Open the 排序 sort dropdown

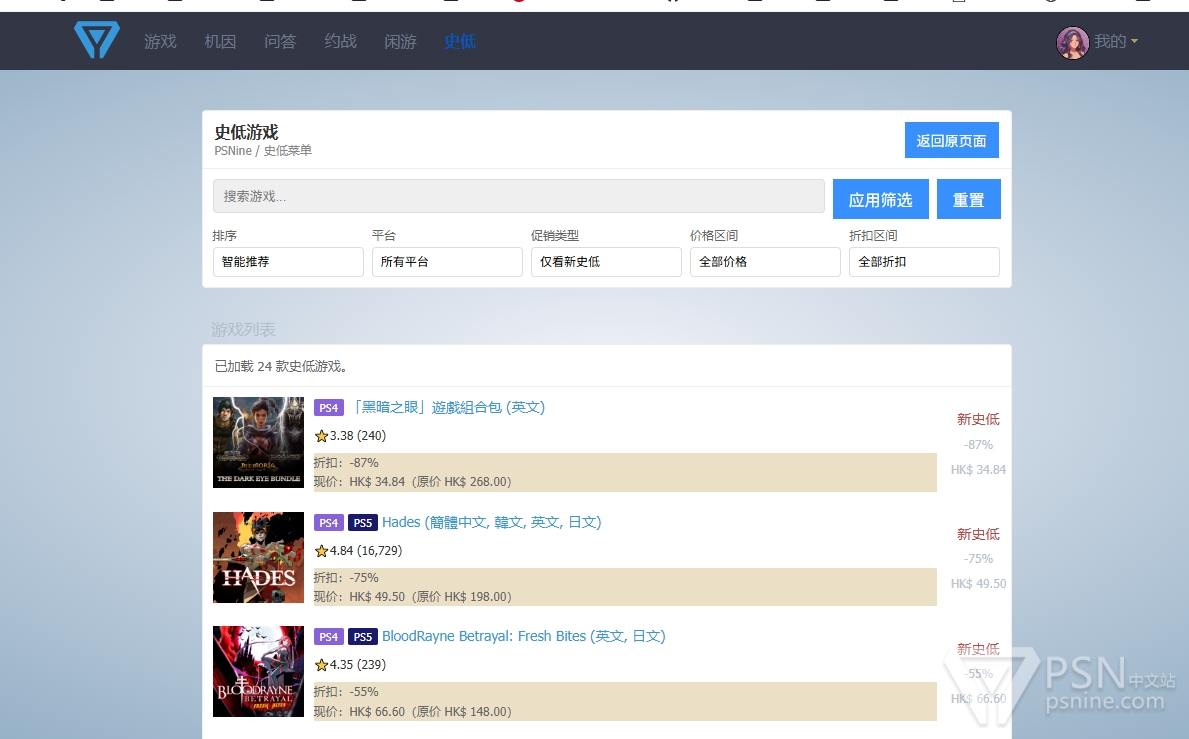click(x=288, y=262)
